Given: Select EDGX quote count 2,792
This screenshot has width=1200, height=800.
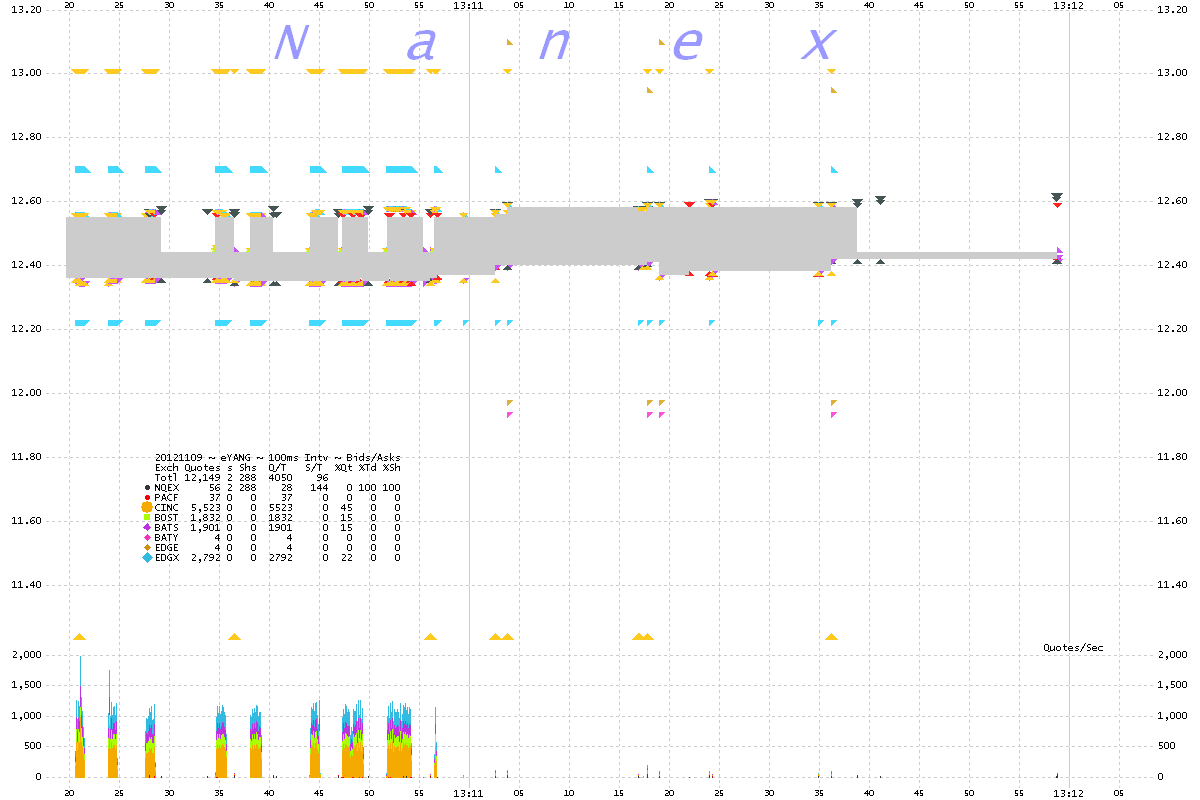Looking at the screenshot, I should coord(206,558).
